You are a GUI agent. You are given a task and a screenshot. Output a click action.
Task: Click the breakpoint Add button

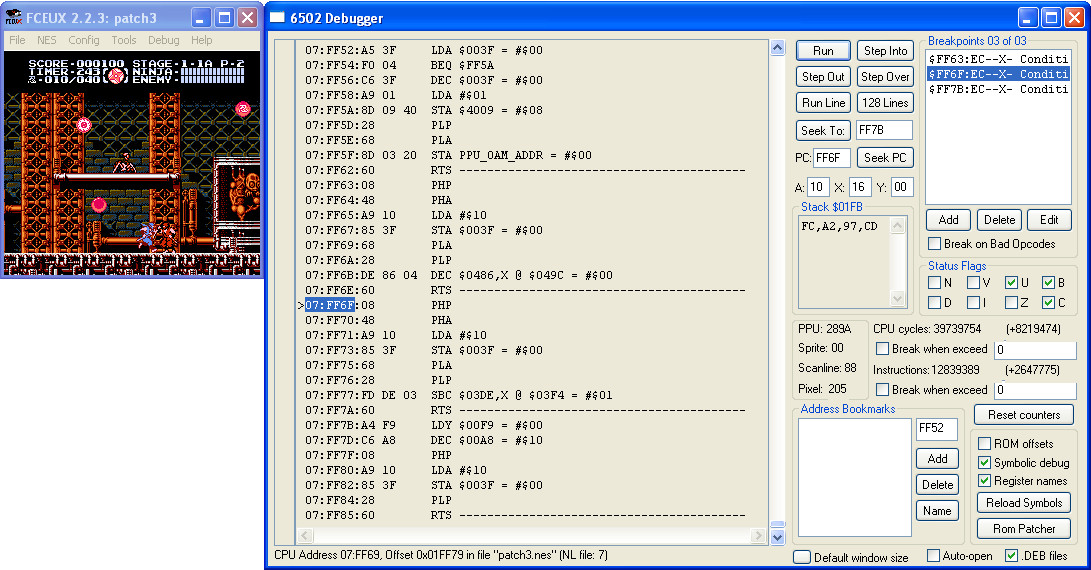[948, 220]
